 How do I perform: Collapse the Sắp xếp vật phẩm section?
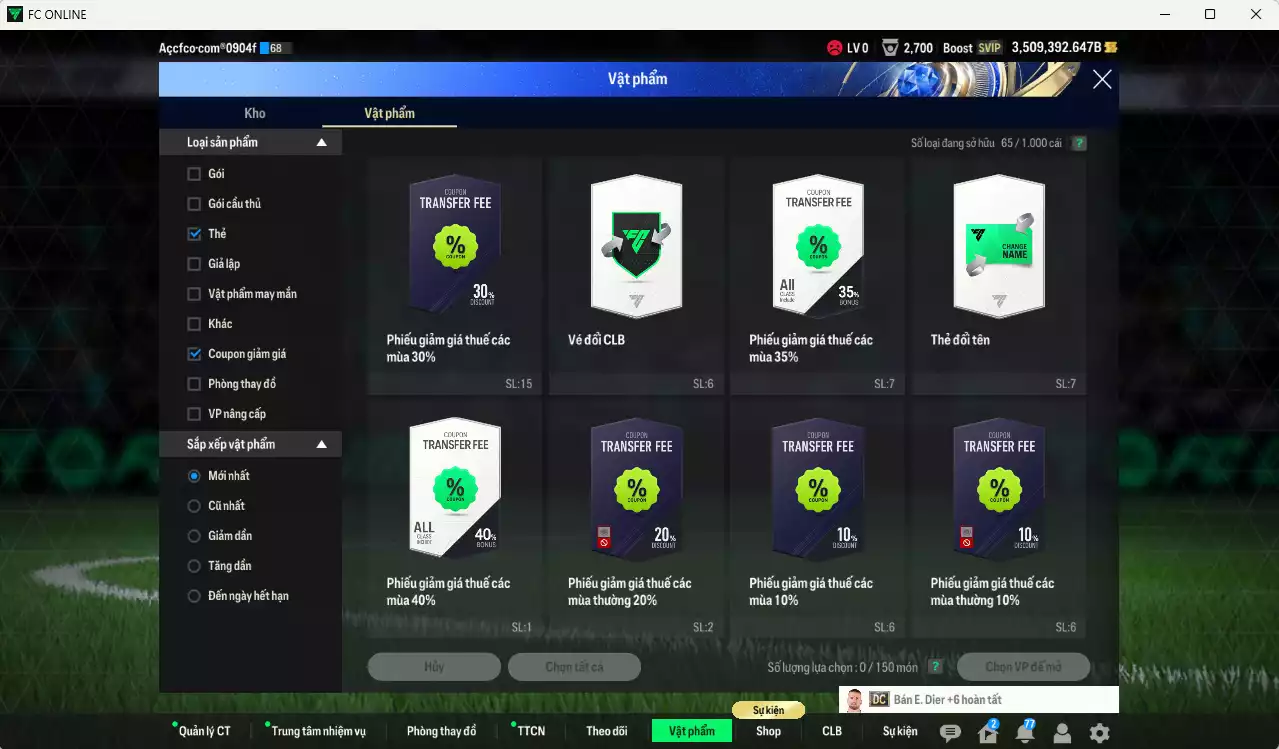321,444
